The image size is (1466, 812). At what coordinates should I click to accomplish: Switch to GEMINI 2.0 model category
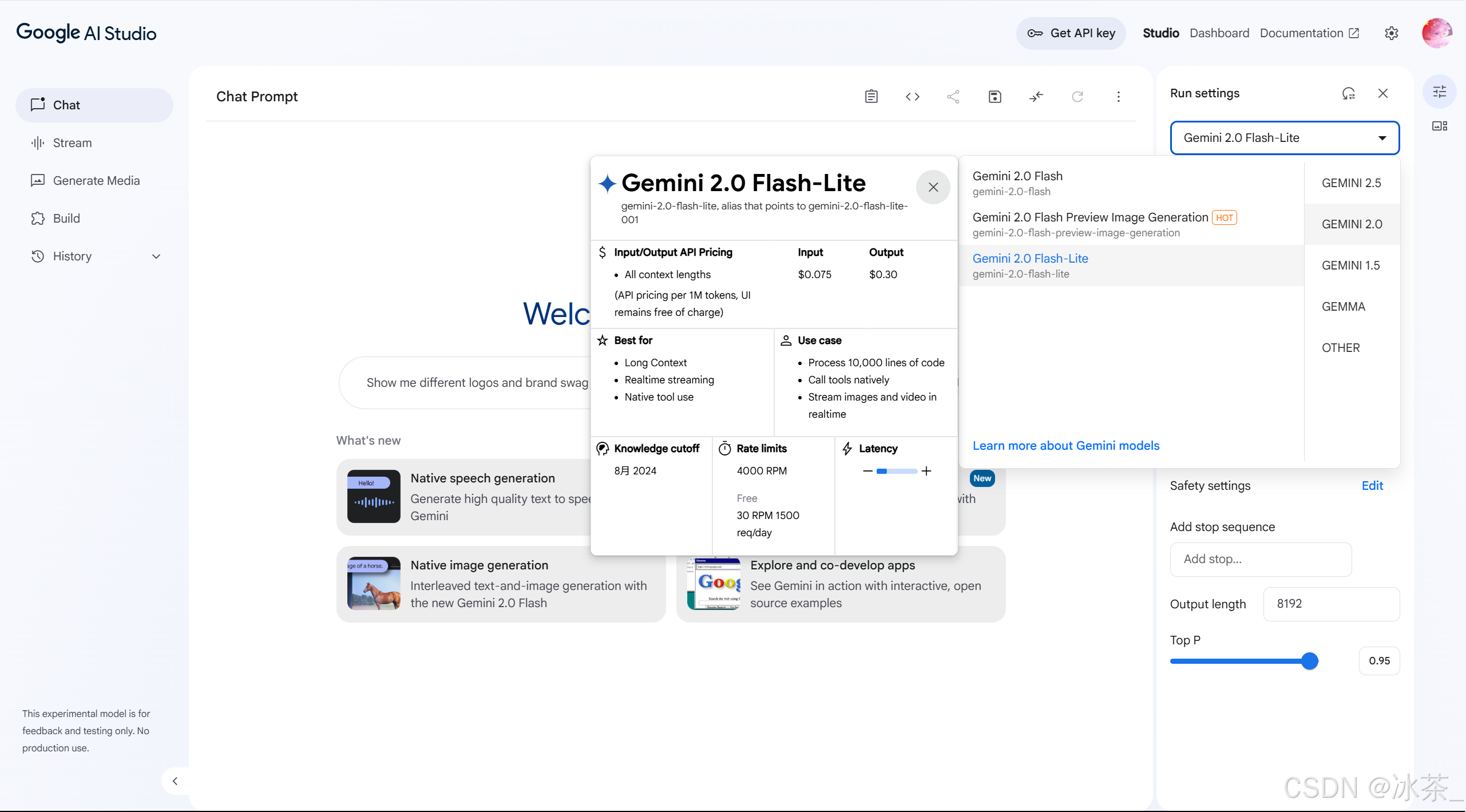[1352, 224]
